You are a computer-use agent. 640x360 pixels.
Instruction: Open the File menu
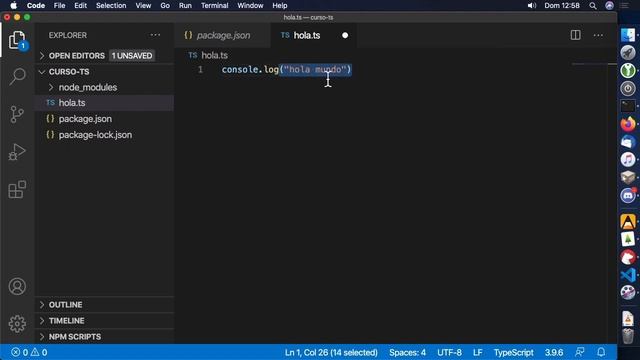59,6
